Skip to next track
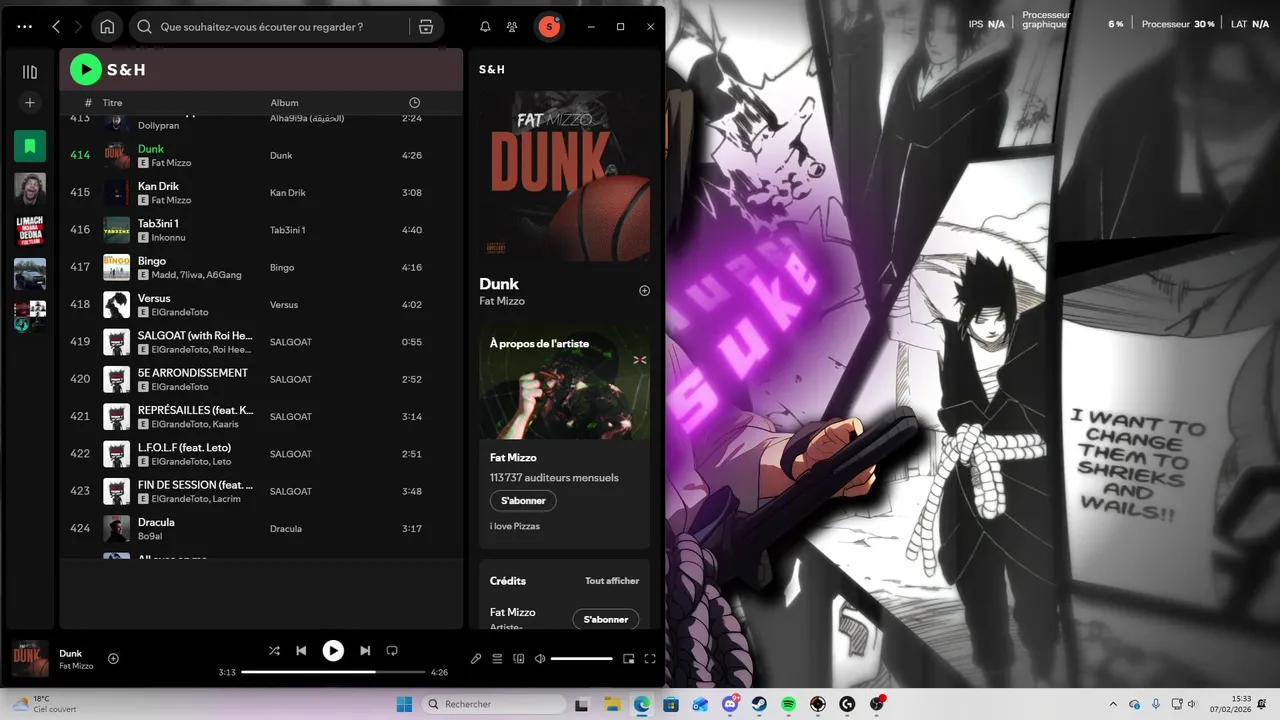This screenshot has height=720, width=1280. pyautogui.click(x=365, y=651)
